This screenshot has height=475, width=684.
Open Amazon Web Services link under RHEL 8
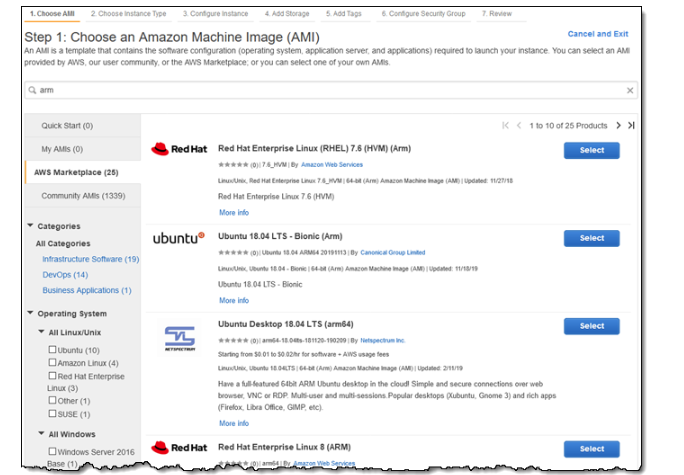coord(324,463)
